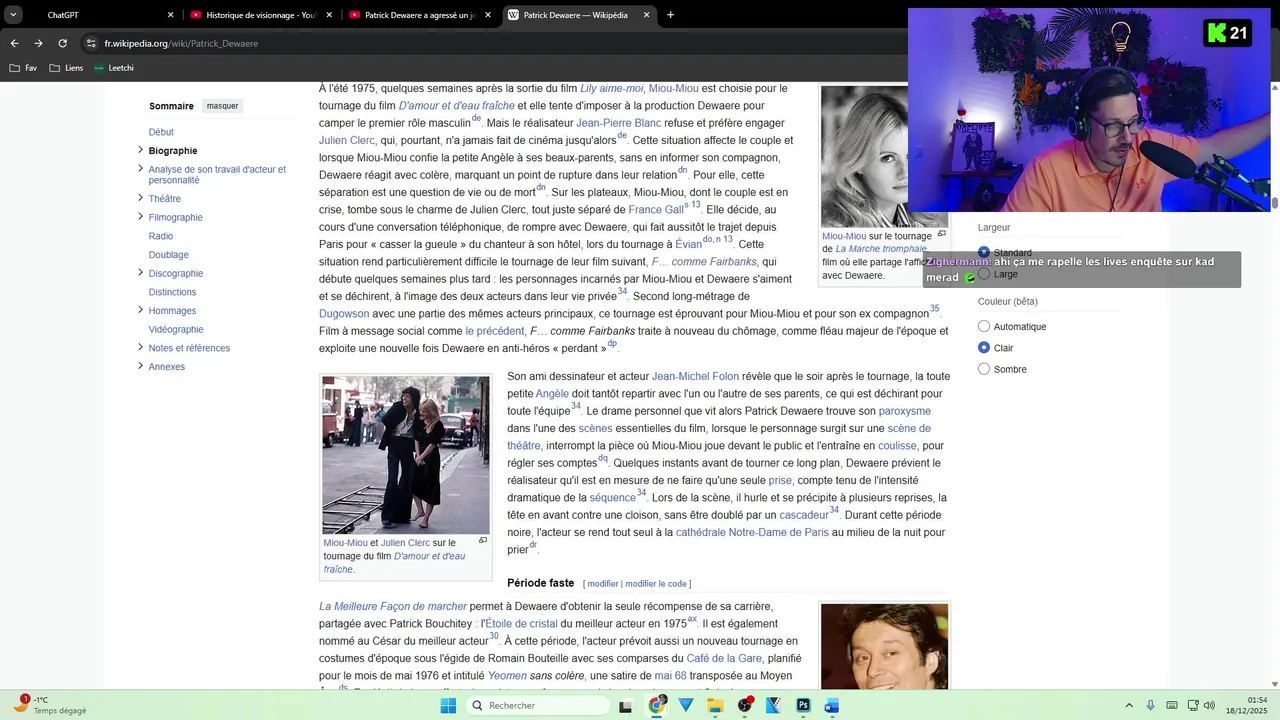The width and height of the screenshot is (1280, 720).
Task: Open the tab search dropdown arrow
Action: pyautogui.click(x=13, y=15)
